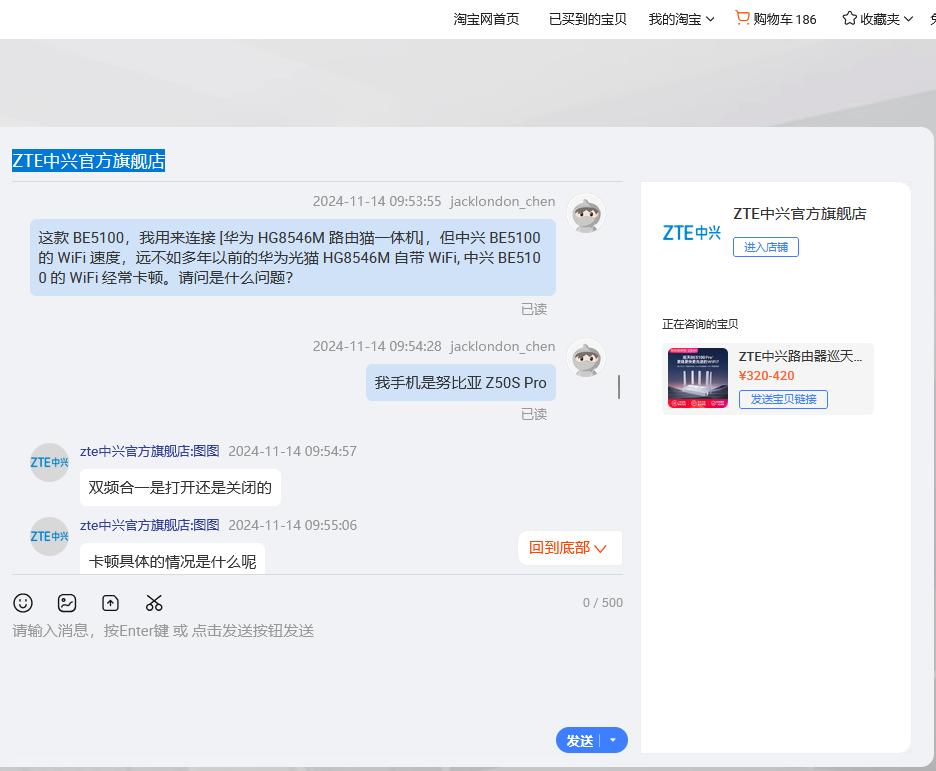Click the shopping cart icon
This screenshot has width=936, height=771.
pyautogui.click(x=742, y=18)
